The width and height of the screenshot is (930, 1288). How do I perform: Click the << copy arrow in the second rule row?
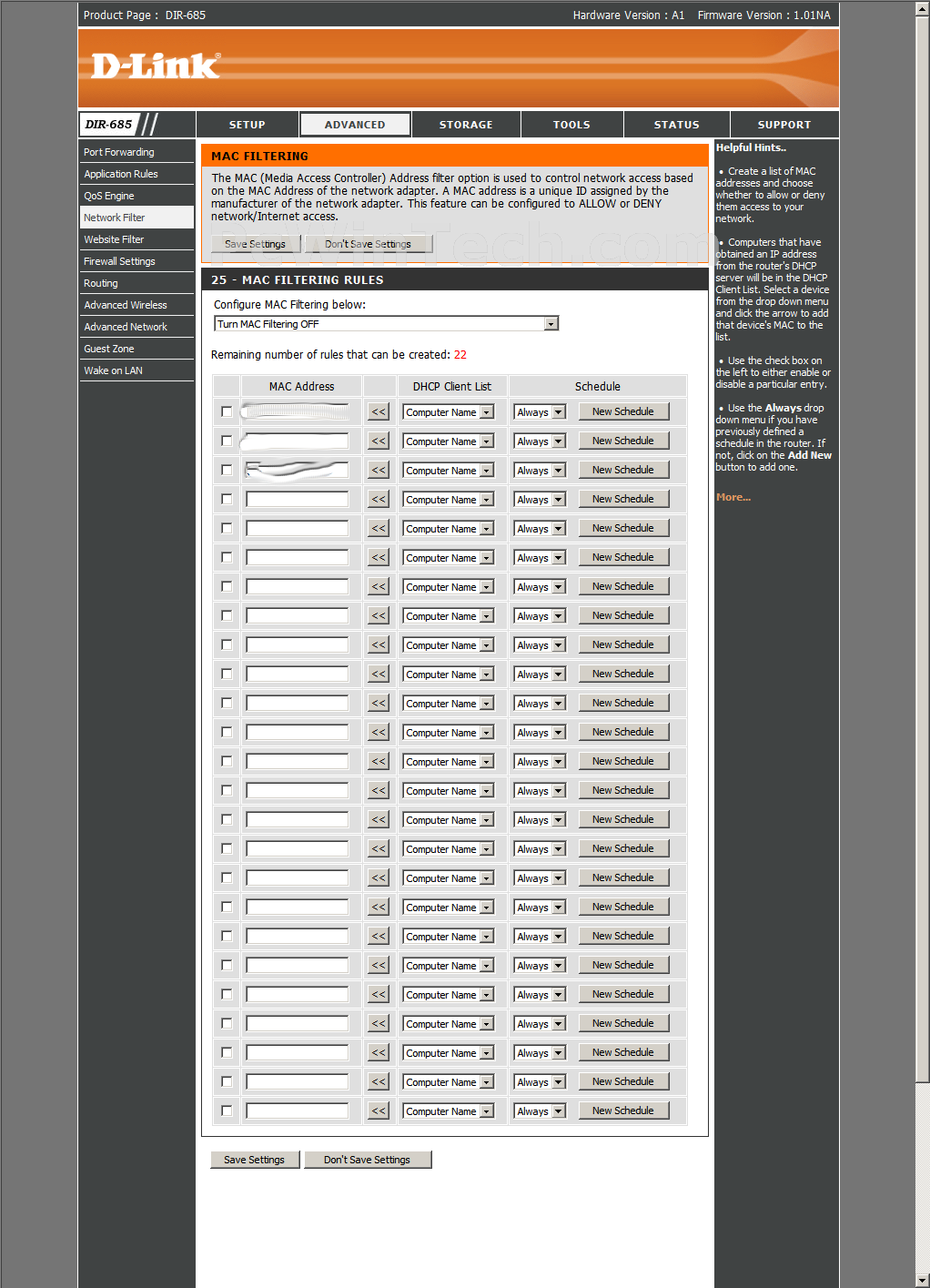(379, 441)
